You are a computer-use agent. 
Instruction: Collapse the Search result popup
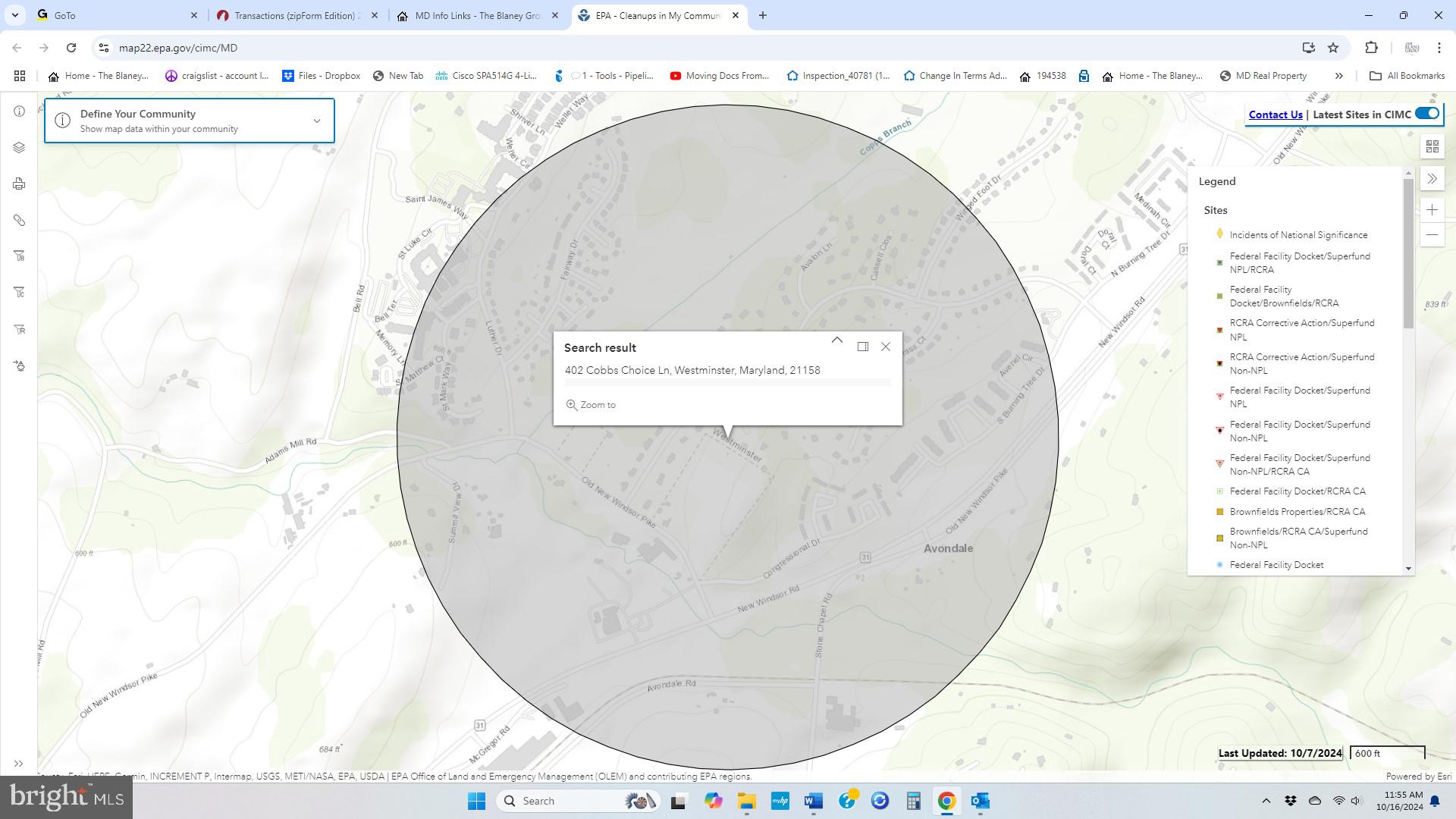coord(836,340)
